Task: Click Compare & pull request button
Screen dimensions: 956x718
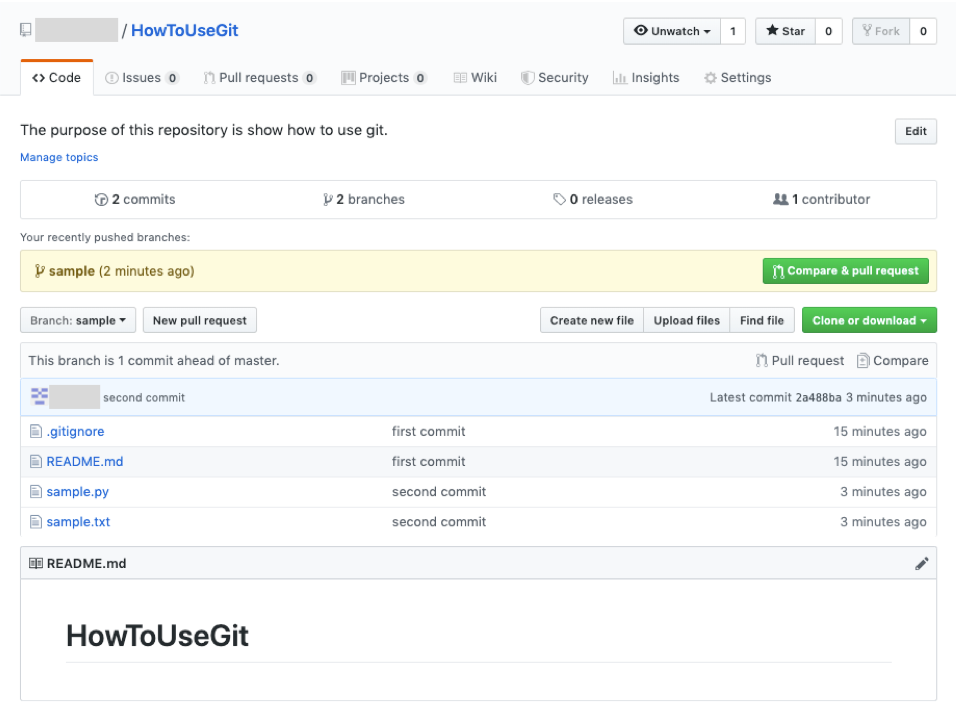Action: (x=846, y=271)
